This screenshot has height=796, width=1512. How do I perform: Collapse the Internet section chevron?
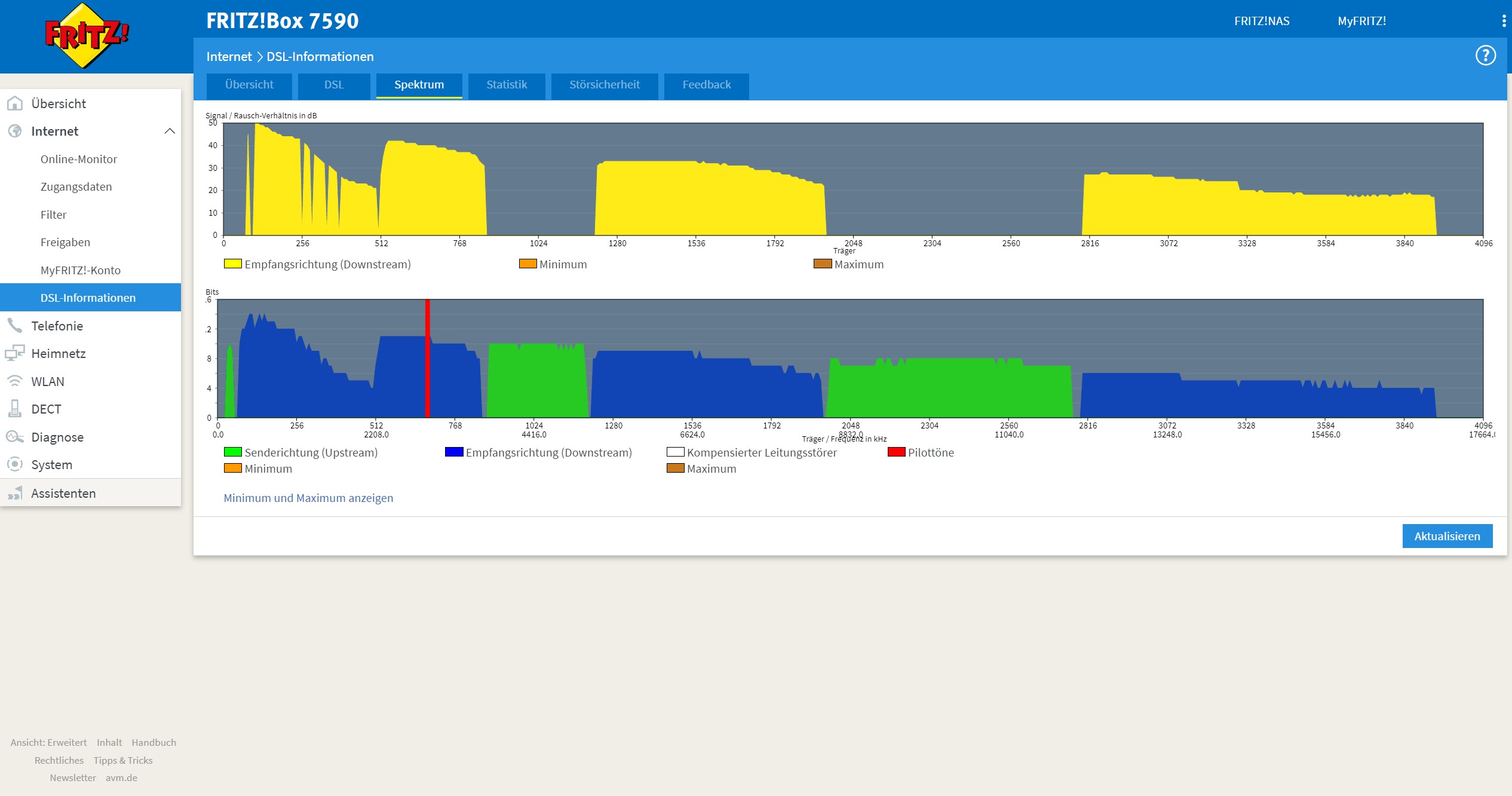[x=170, y=131]
